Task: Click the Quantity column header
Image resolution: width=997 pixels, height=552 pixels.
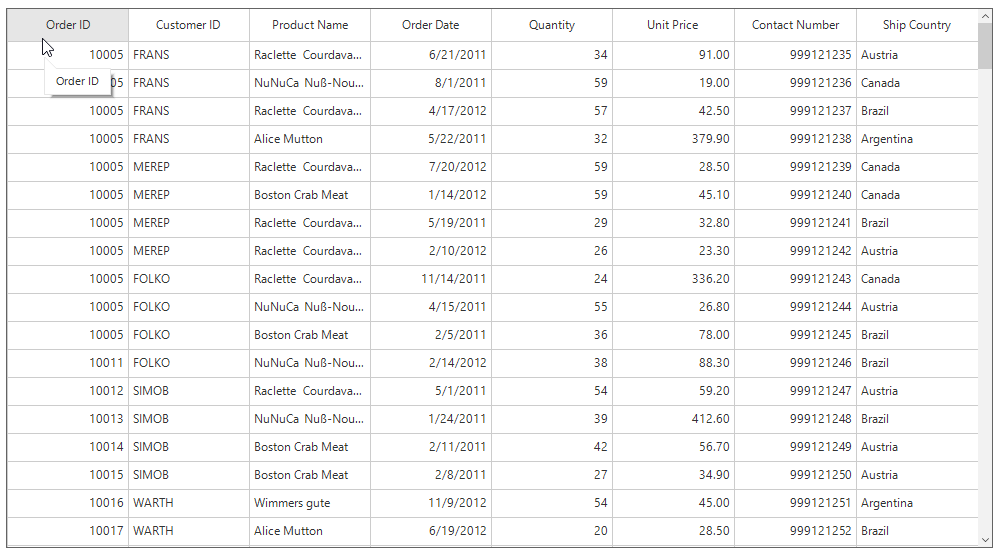Action: coord(552,25)
